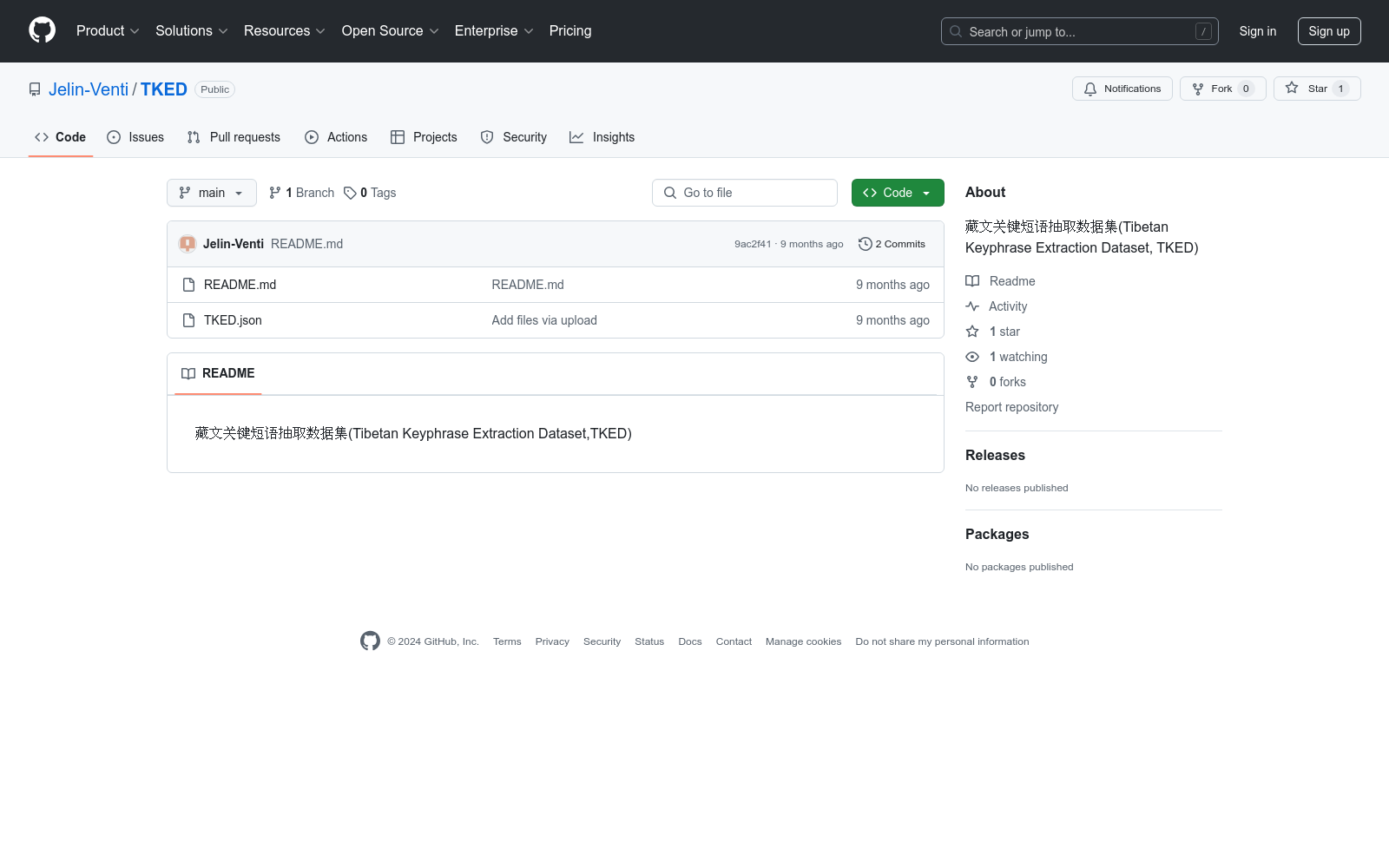This screenshot has height=868, width=1389.
Task: Expand the green Code dropdown button
Action: coord(898,193)
